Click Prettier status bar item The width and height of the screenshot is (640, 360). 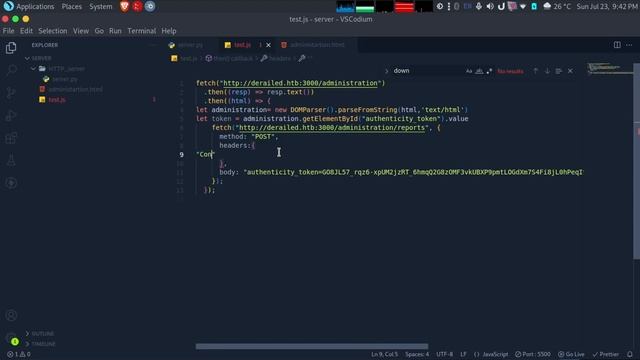(x=605, y=354)
